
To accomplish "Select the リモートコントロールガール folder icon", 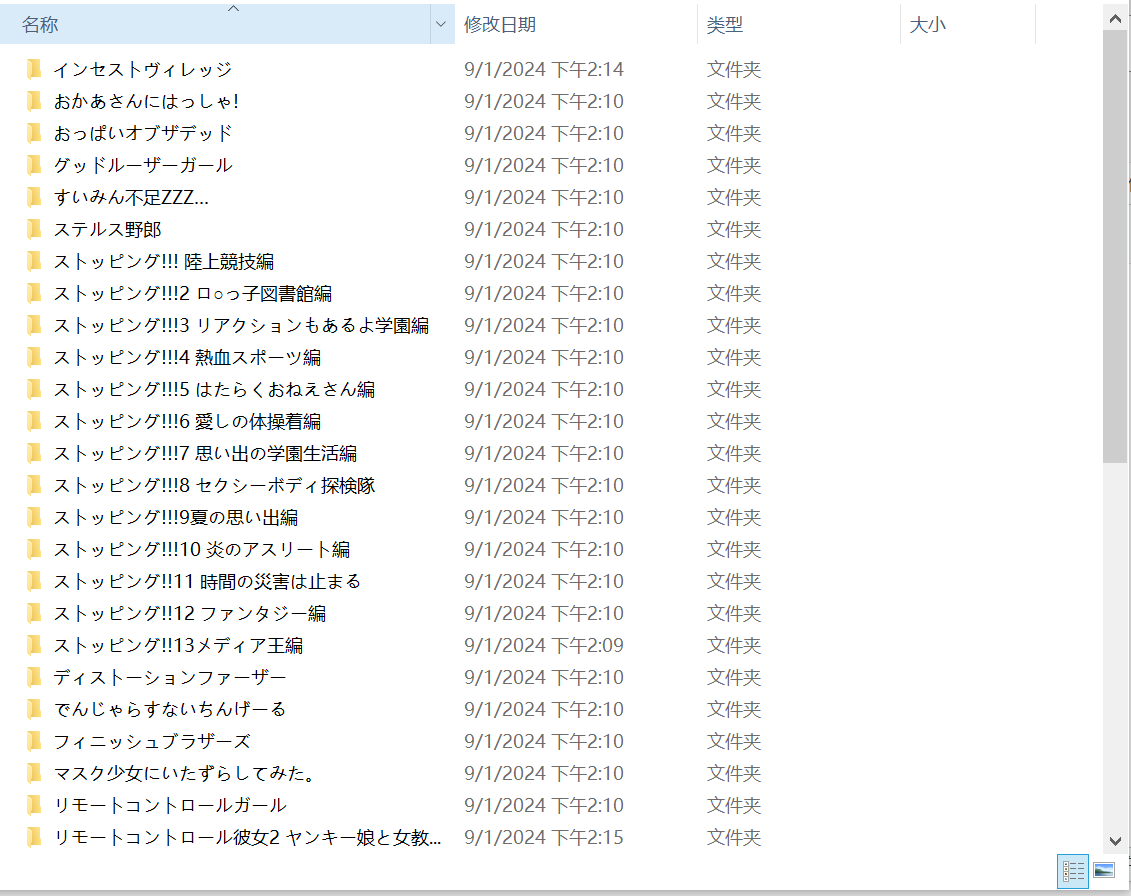I will (x=34, y=805).
